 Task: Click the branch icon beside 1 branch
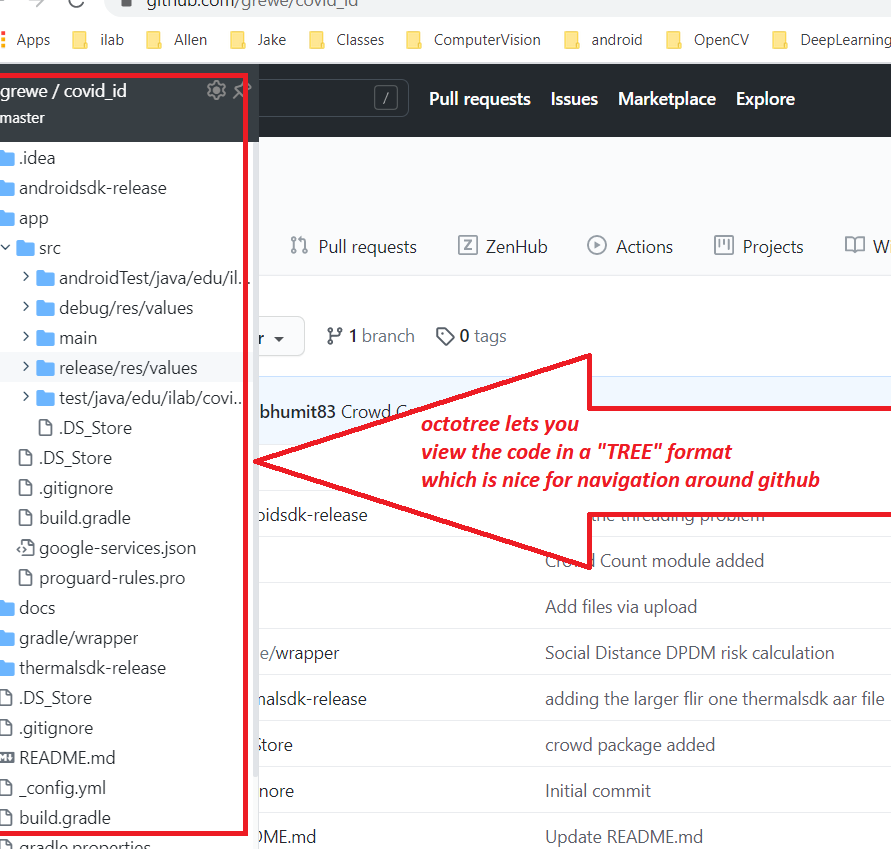335,336
